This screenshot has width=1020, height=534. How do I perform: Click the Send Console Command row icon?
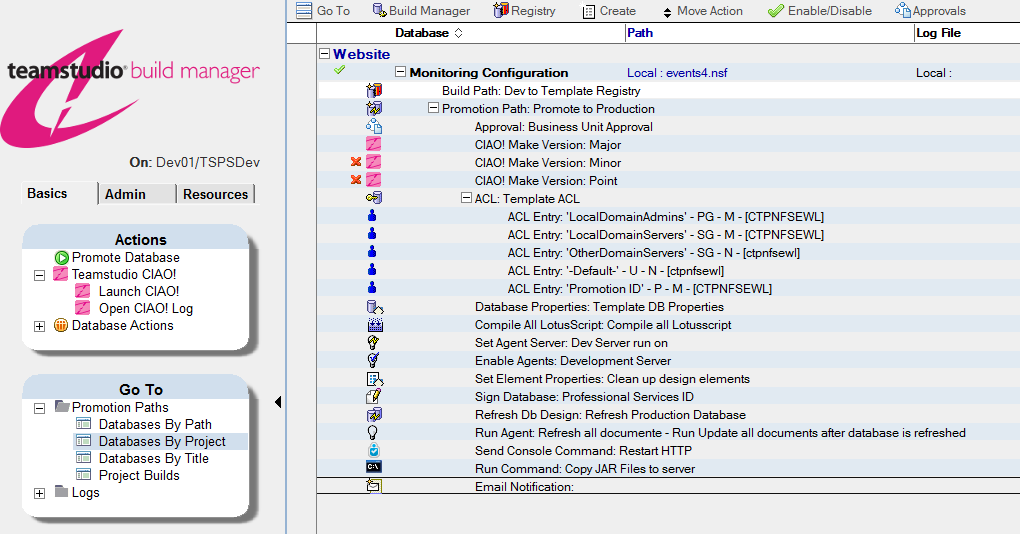(373, 450)
